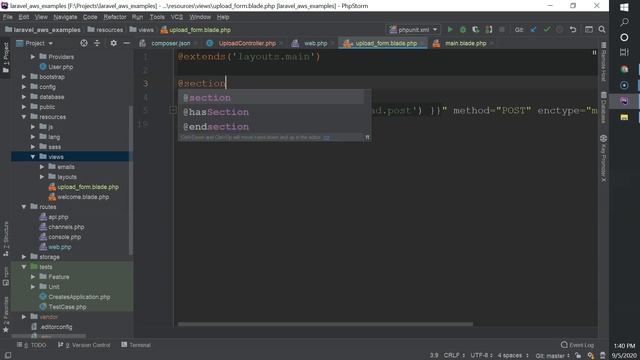Click tool window quick-access icon bottom-left
The width and height of the screenshot is (640, 360).
pos(8,356)
